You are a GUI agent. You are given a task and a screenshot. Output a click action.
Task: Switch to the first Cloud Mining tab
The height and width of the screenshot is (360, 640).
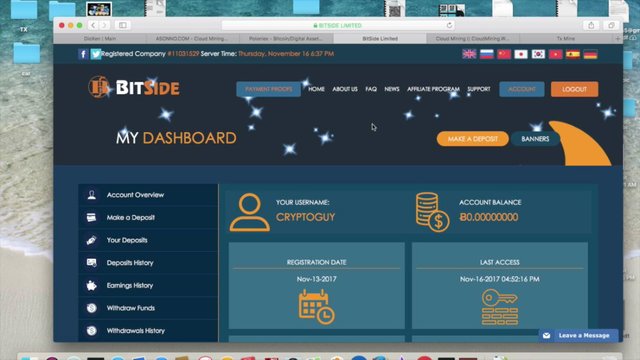coord(192,38)
